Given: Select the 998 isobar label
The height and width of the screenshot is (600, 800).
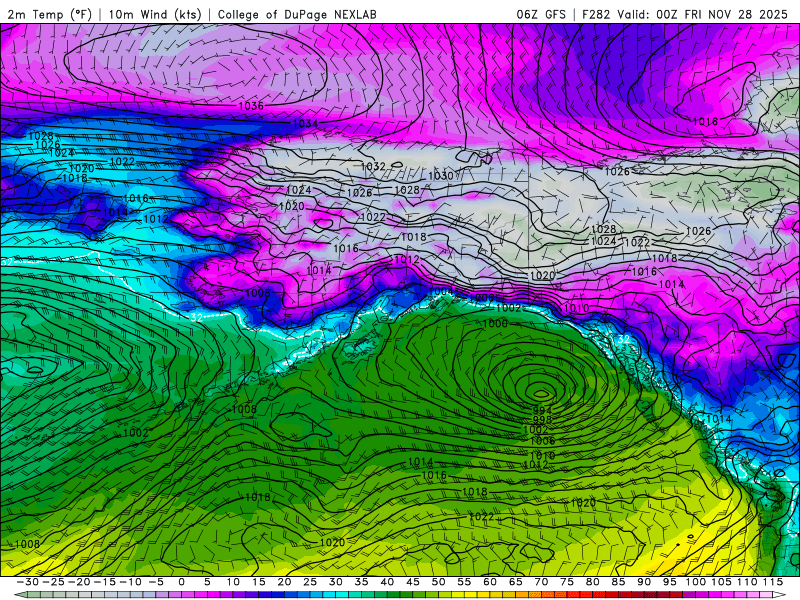Looking at the screenshot, I should [542, 420].
